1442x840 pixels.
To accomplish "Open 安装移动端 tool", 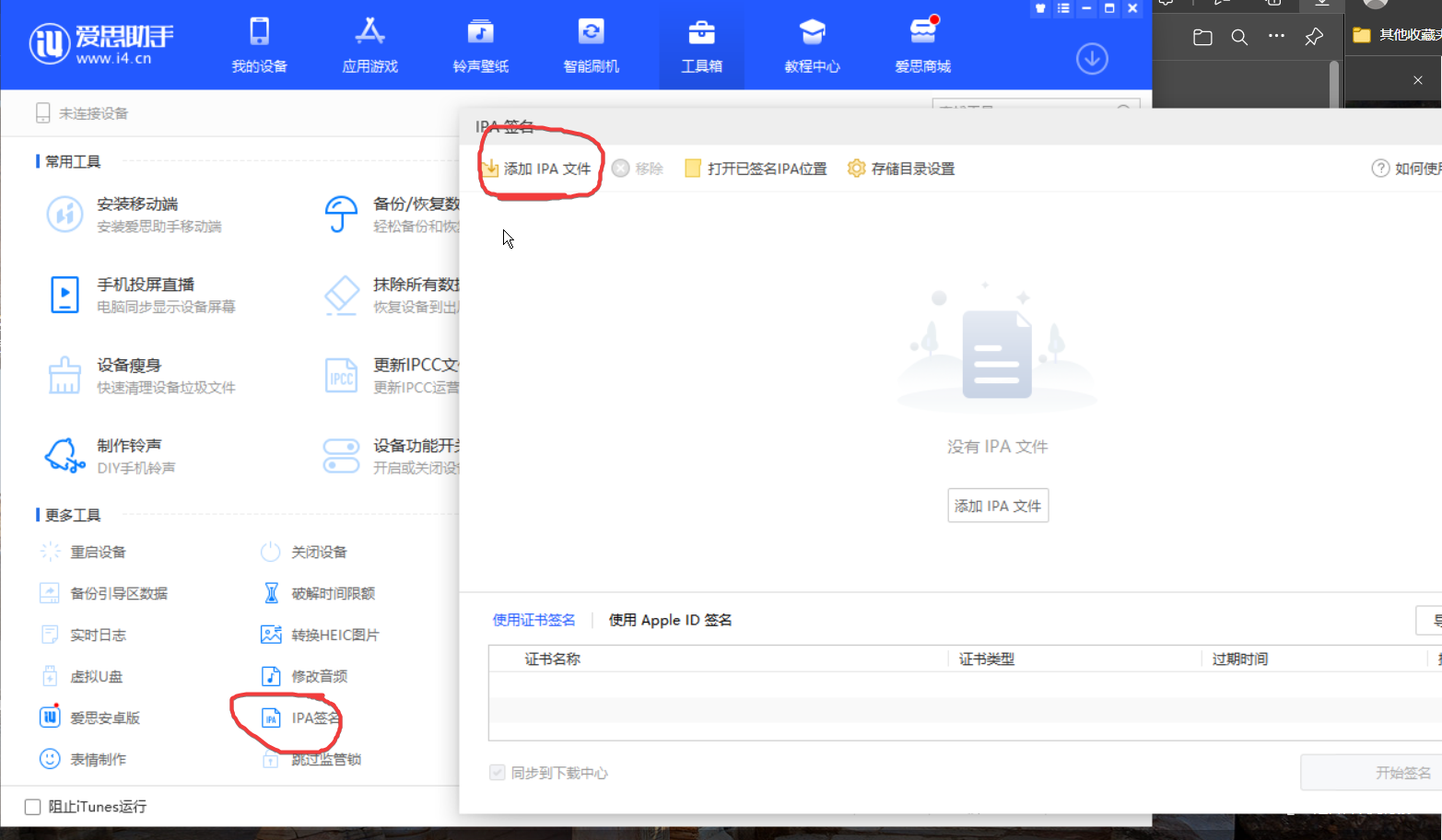I will tap(135, 214).
